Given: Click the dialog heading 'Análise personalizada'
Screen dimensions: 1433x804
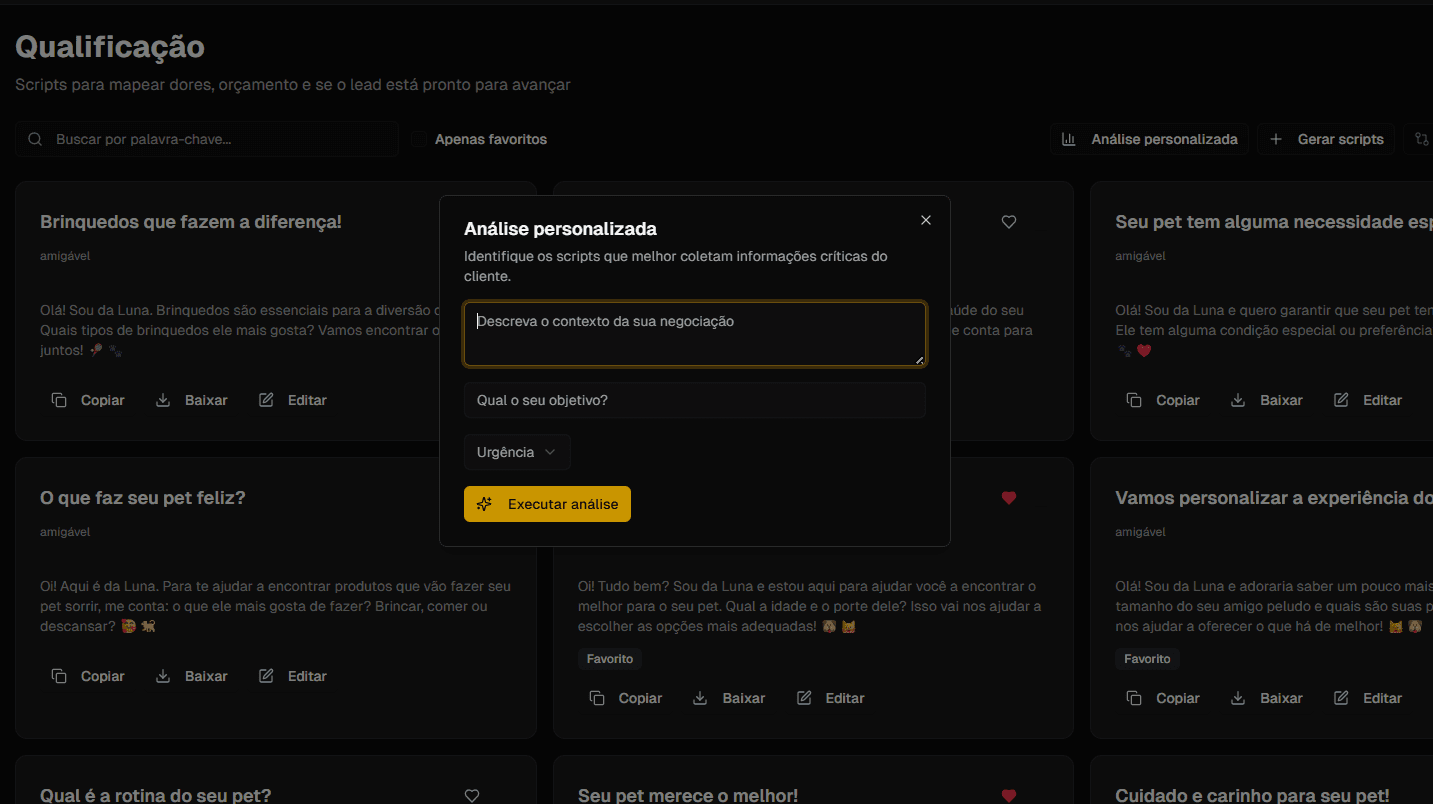Looking at the screenshot, I should coord(560,229).
